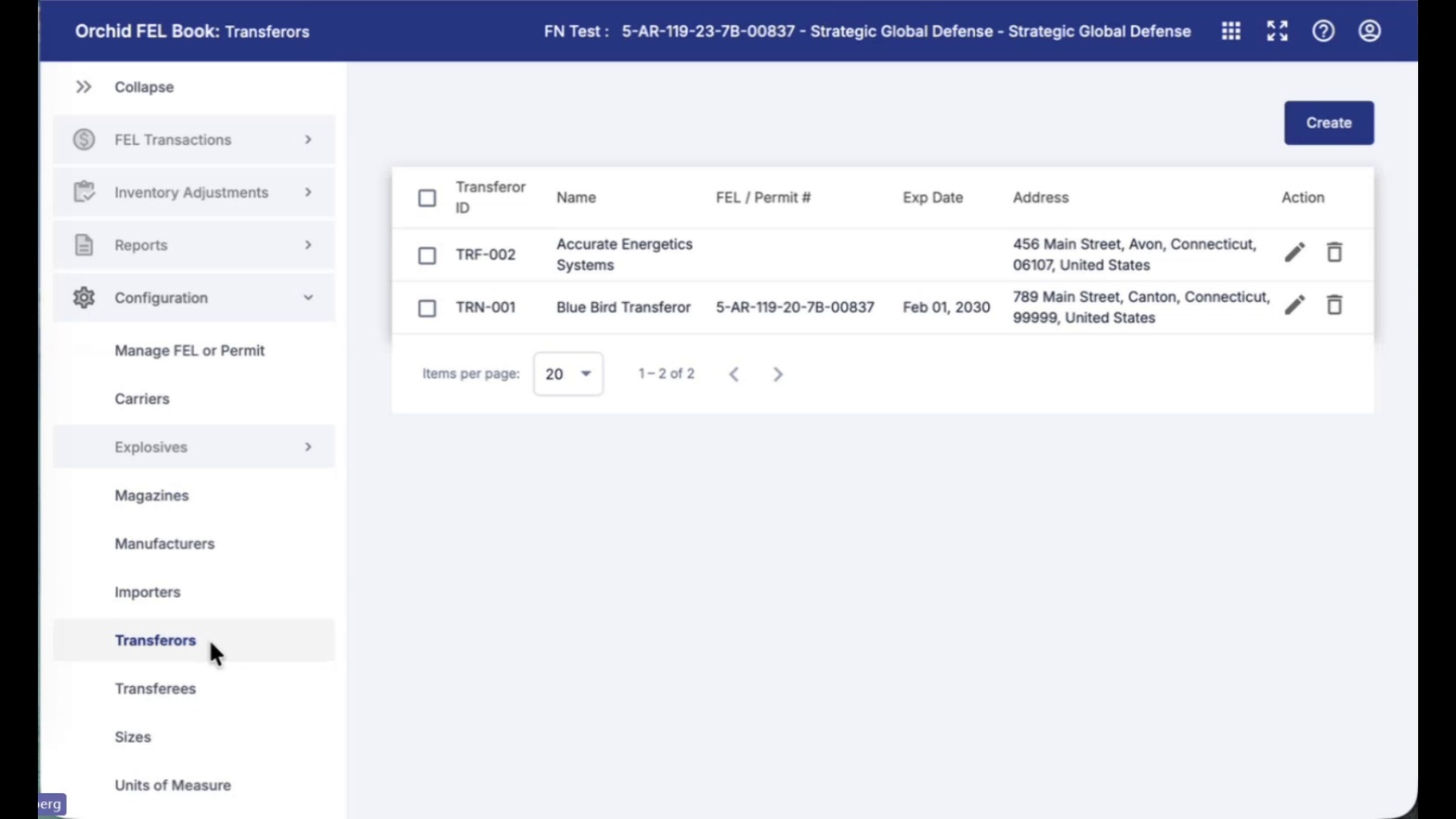Check the TRF-002 row checkbox

point(427,255)
